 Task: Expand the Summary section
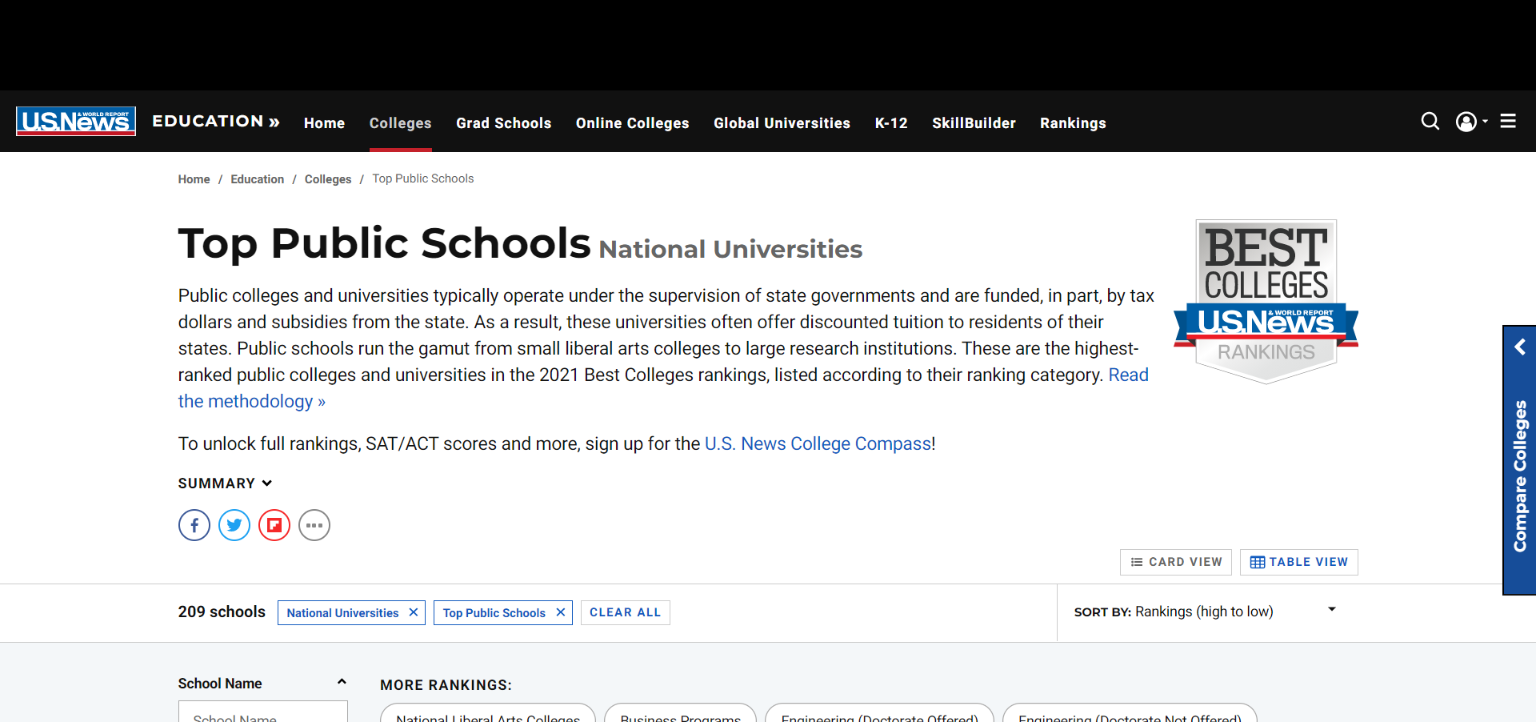point(225,483)
